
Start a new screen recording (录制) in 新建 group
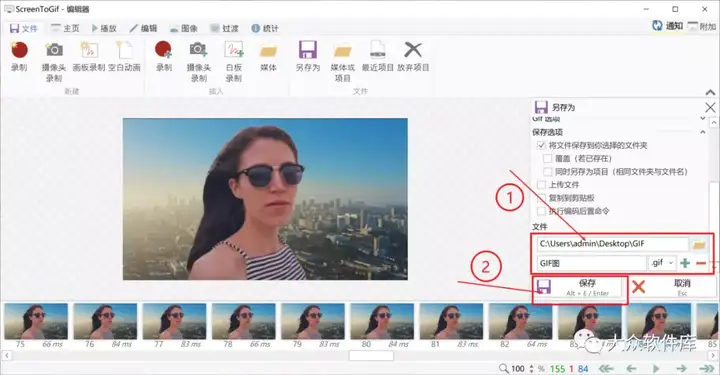(19, 56)
